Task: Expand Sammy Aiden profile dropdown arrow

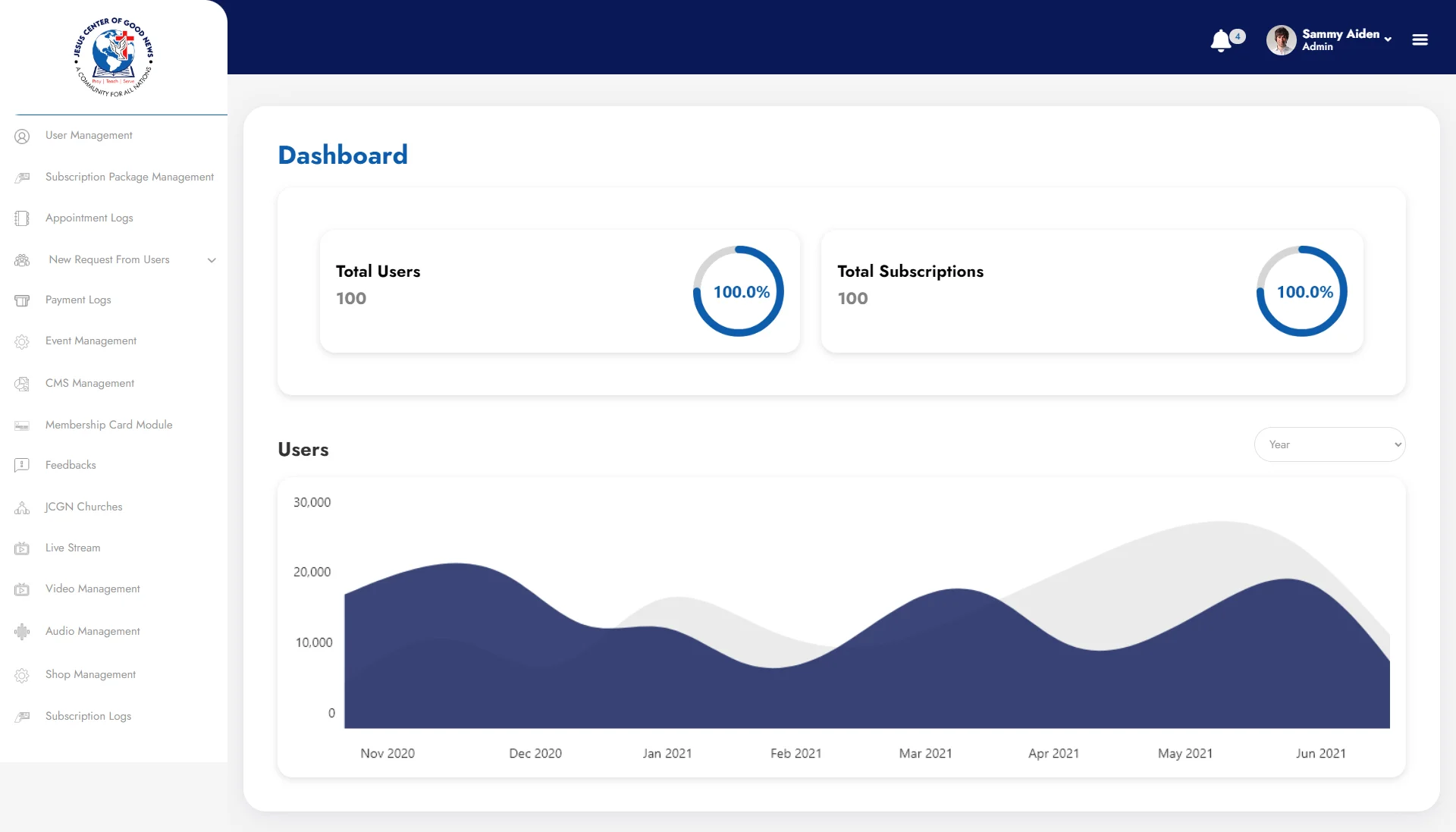Action: coord(1388,39)
